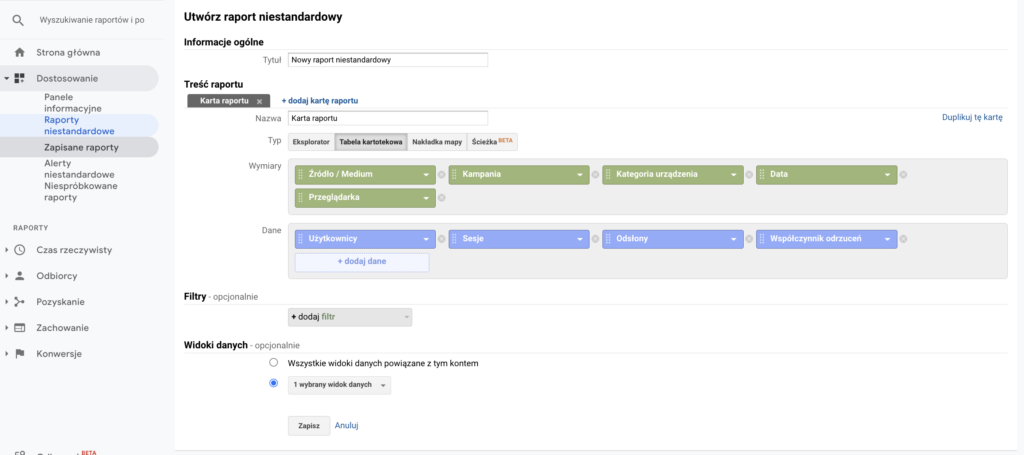Open Niespróbkowane raporty menu item
This screenshot has width=1024, height=455.
81,192
